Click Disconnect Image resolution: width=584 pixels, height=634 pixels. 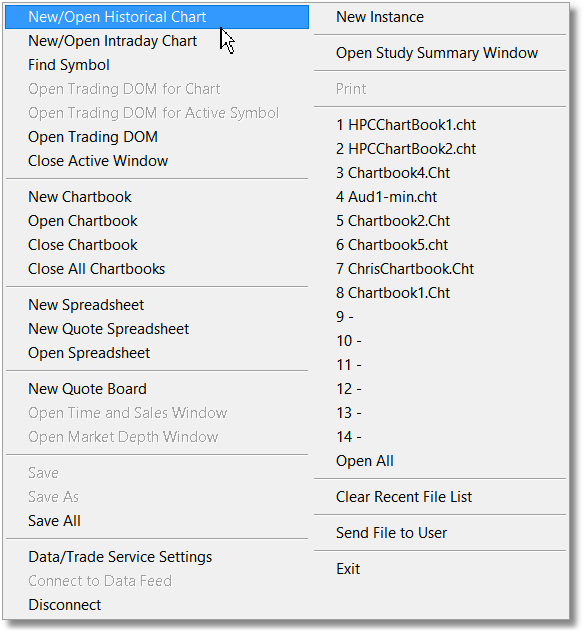[157, 604]
